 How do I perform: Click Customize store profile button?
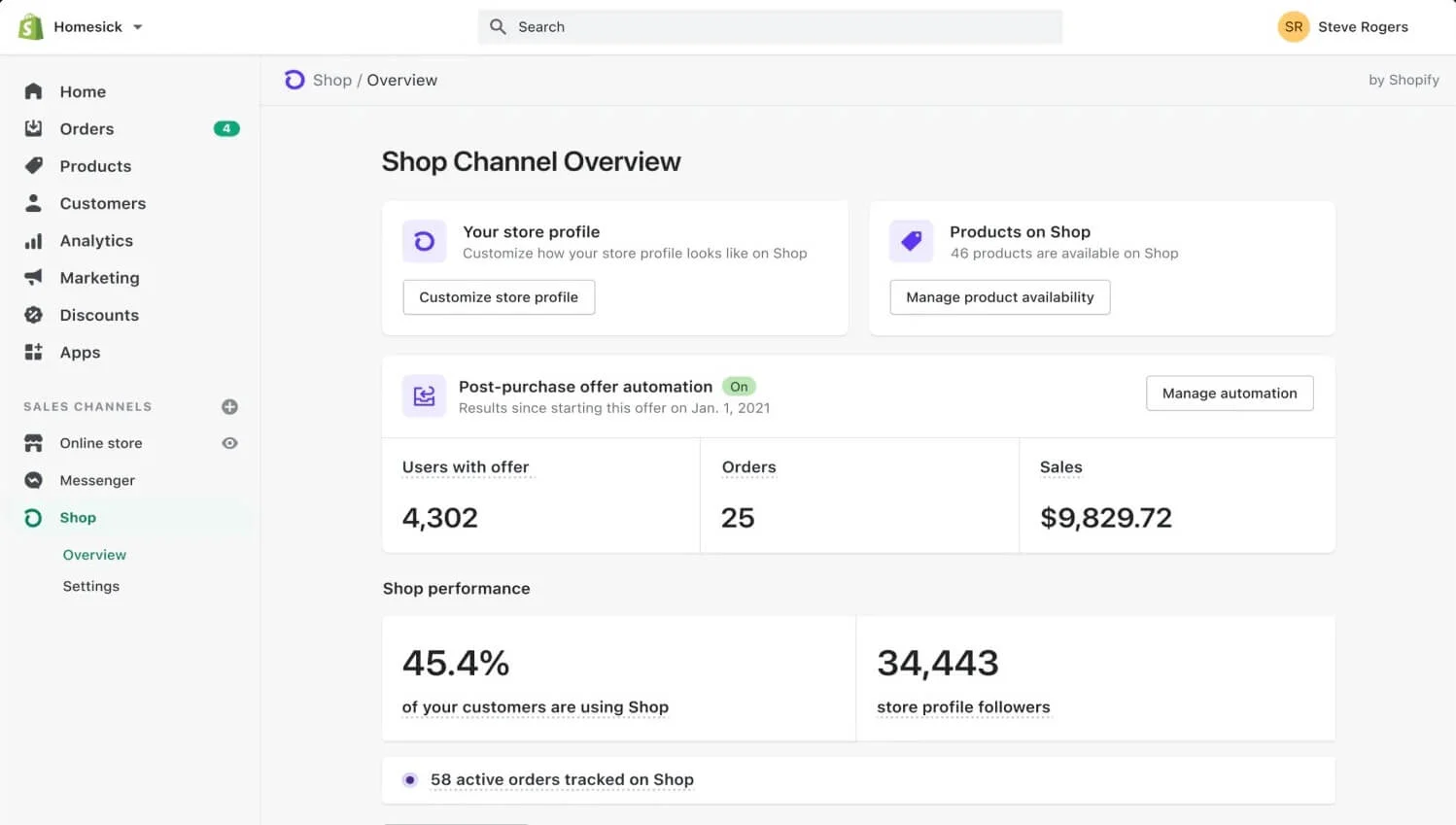click(x=499, y=297)
